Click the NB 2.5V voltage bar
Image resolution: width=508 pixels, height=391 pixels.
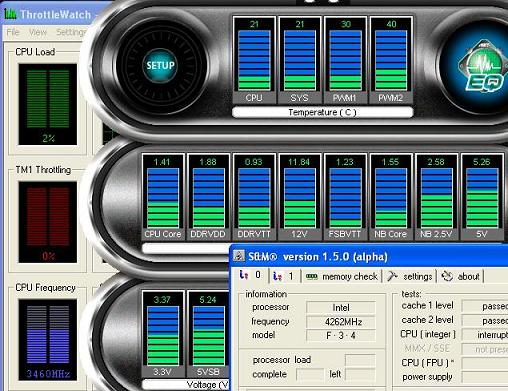click(x=437, y=197)
